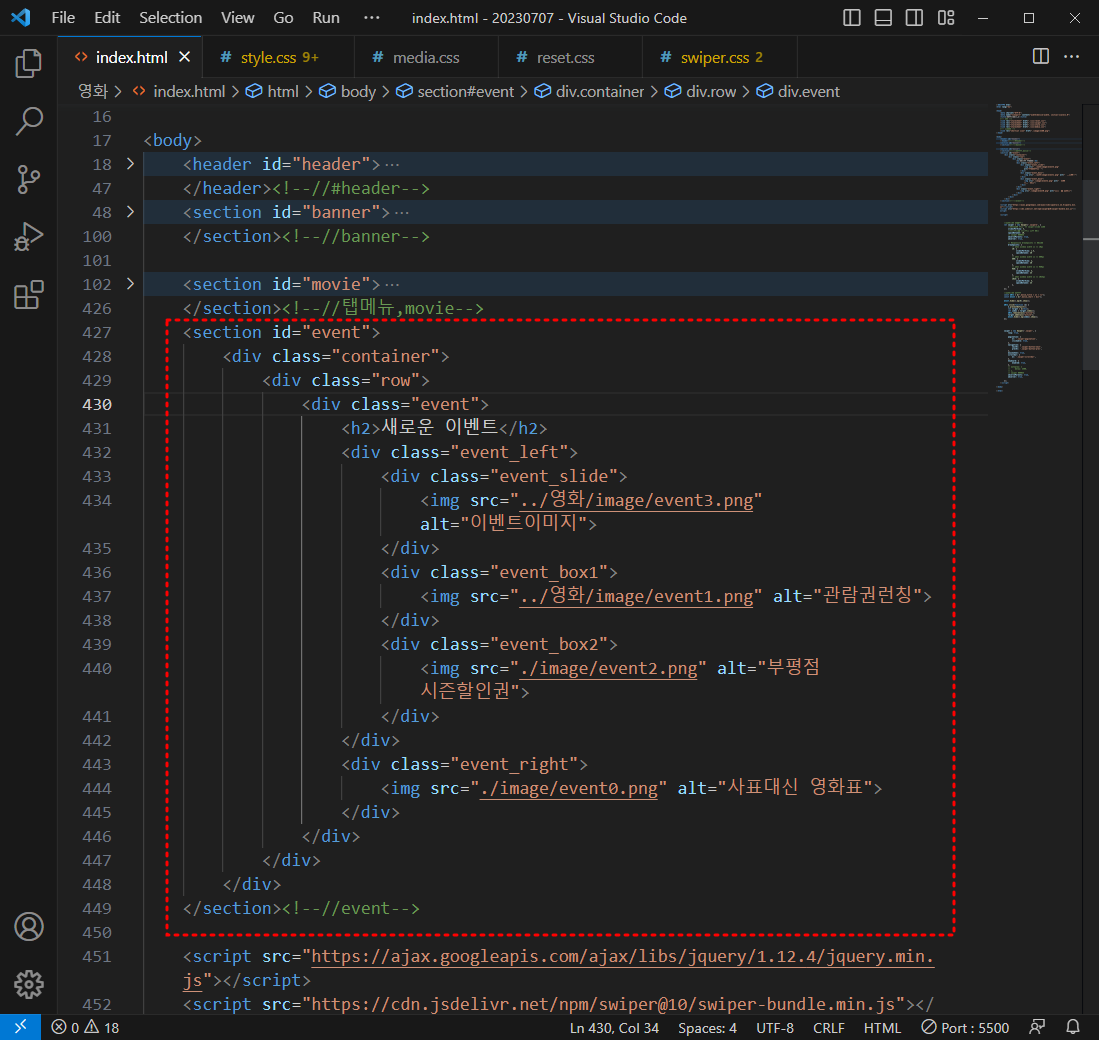Switch to swiper.css tab
Image resolution: width=1099 pixels, height=1040 pixels.
point(720,57)
